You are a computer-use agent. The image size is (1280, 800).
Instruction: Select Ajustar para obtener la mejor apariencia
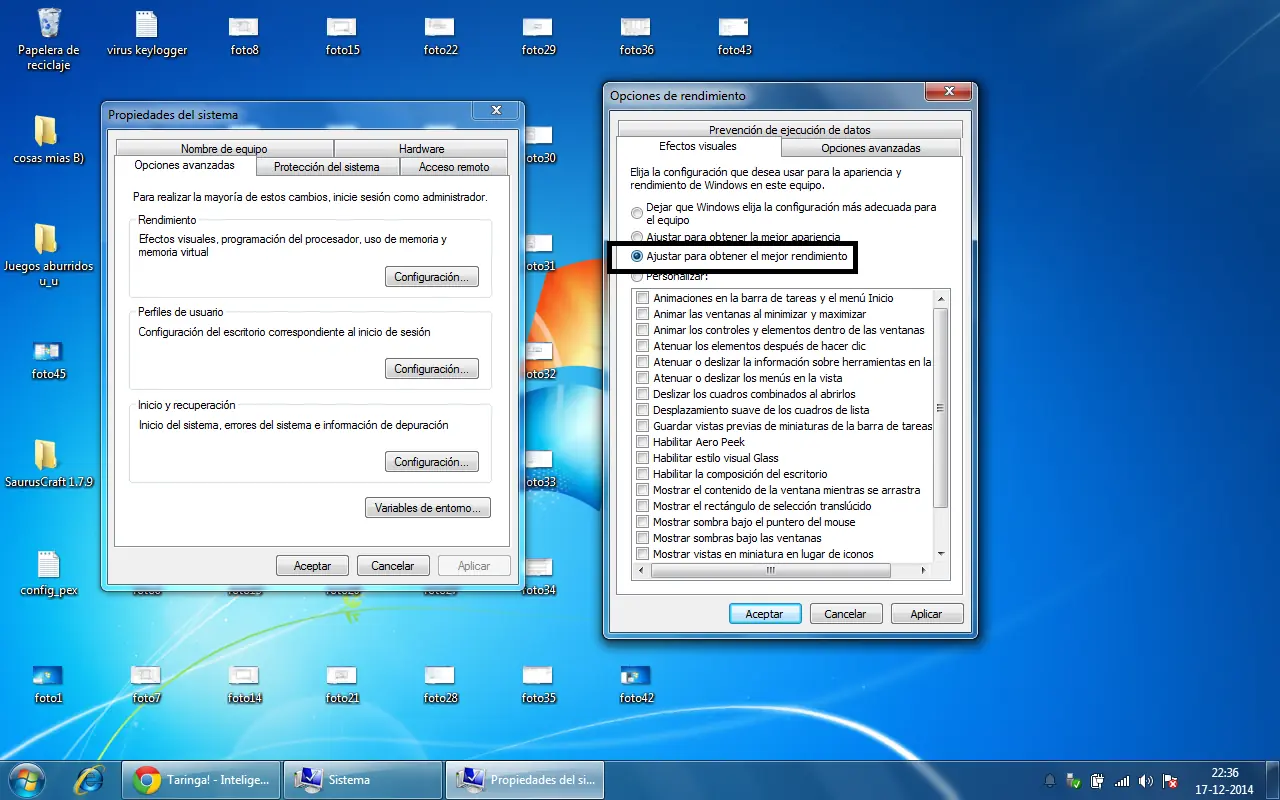[637, 238]
